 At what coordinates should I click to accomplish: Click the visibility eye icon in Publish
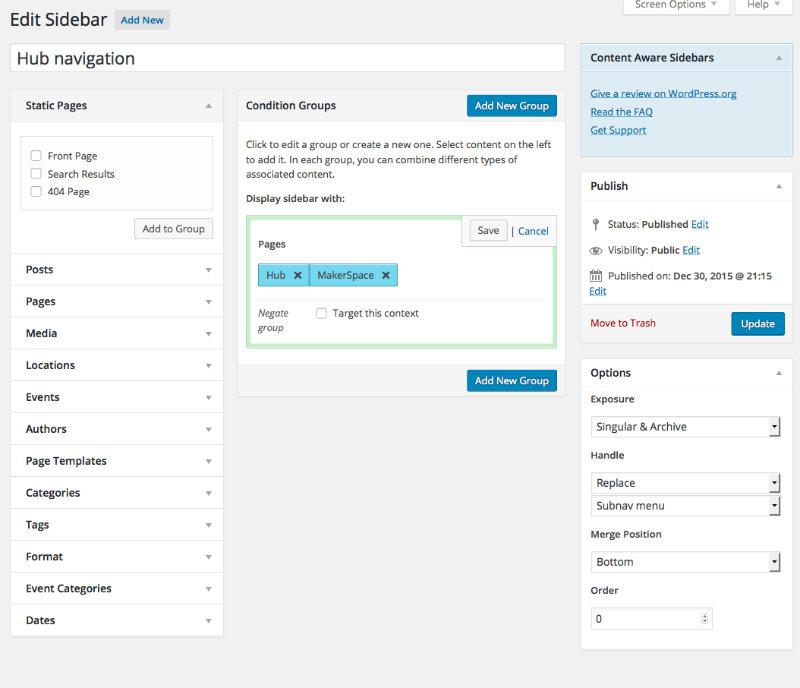595,251
